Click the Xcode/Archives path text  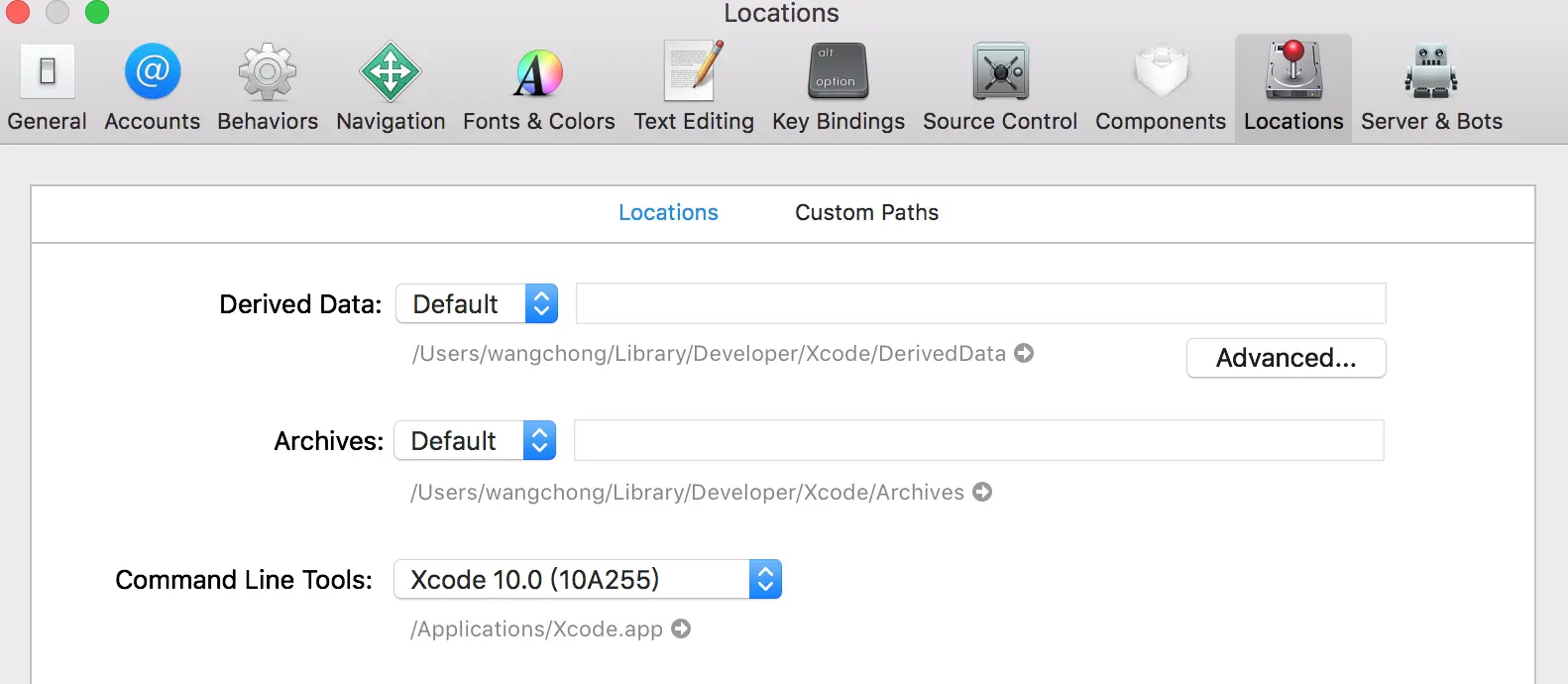[687, 492]
